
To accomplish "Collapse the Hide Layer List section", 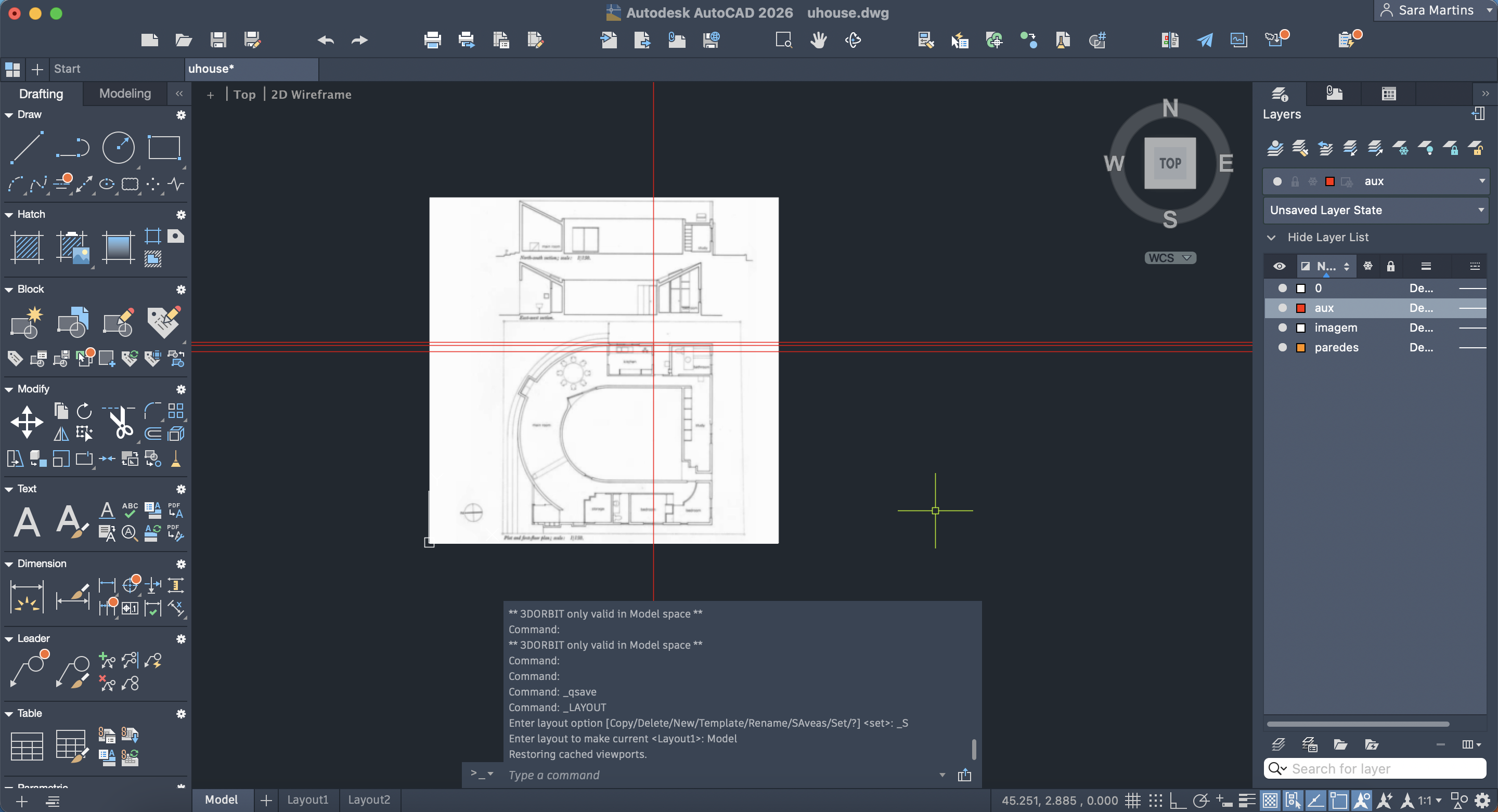I will (1272, 237).
